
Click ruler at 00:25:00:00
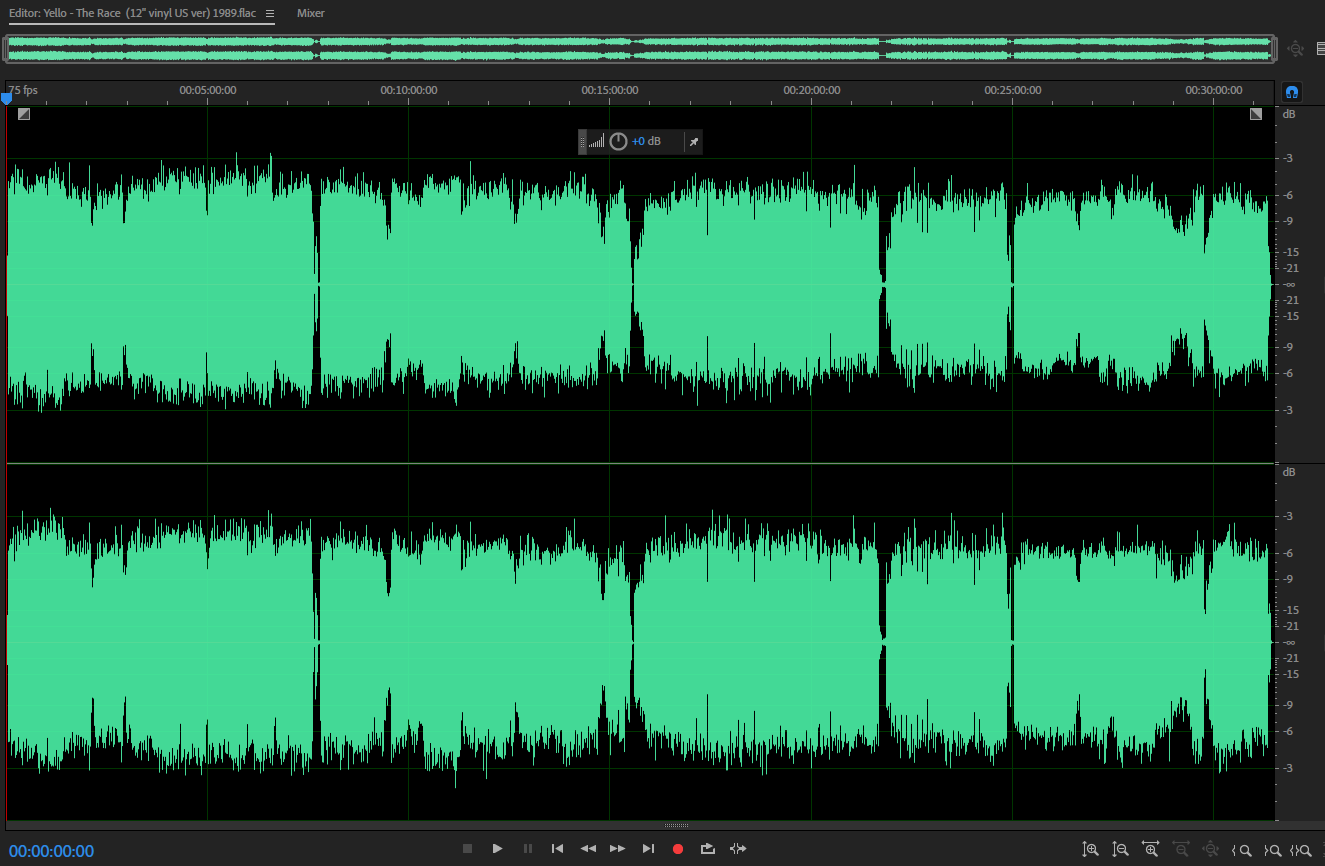(1013, 90)
